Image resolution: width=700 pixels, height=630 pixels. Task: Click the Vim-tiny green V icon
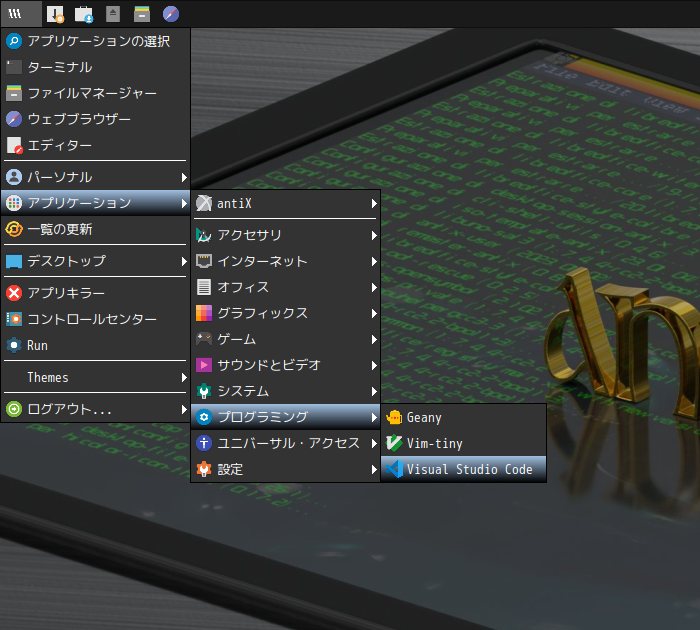[394, 443]
